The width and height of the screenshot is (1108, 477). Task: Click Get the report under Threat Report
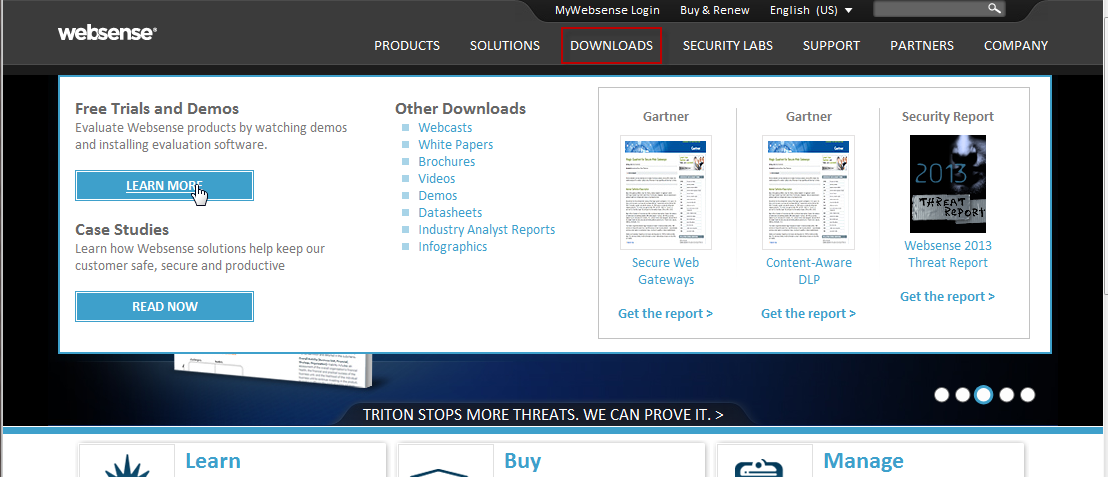947,297
